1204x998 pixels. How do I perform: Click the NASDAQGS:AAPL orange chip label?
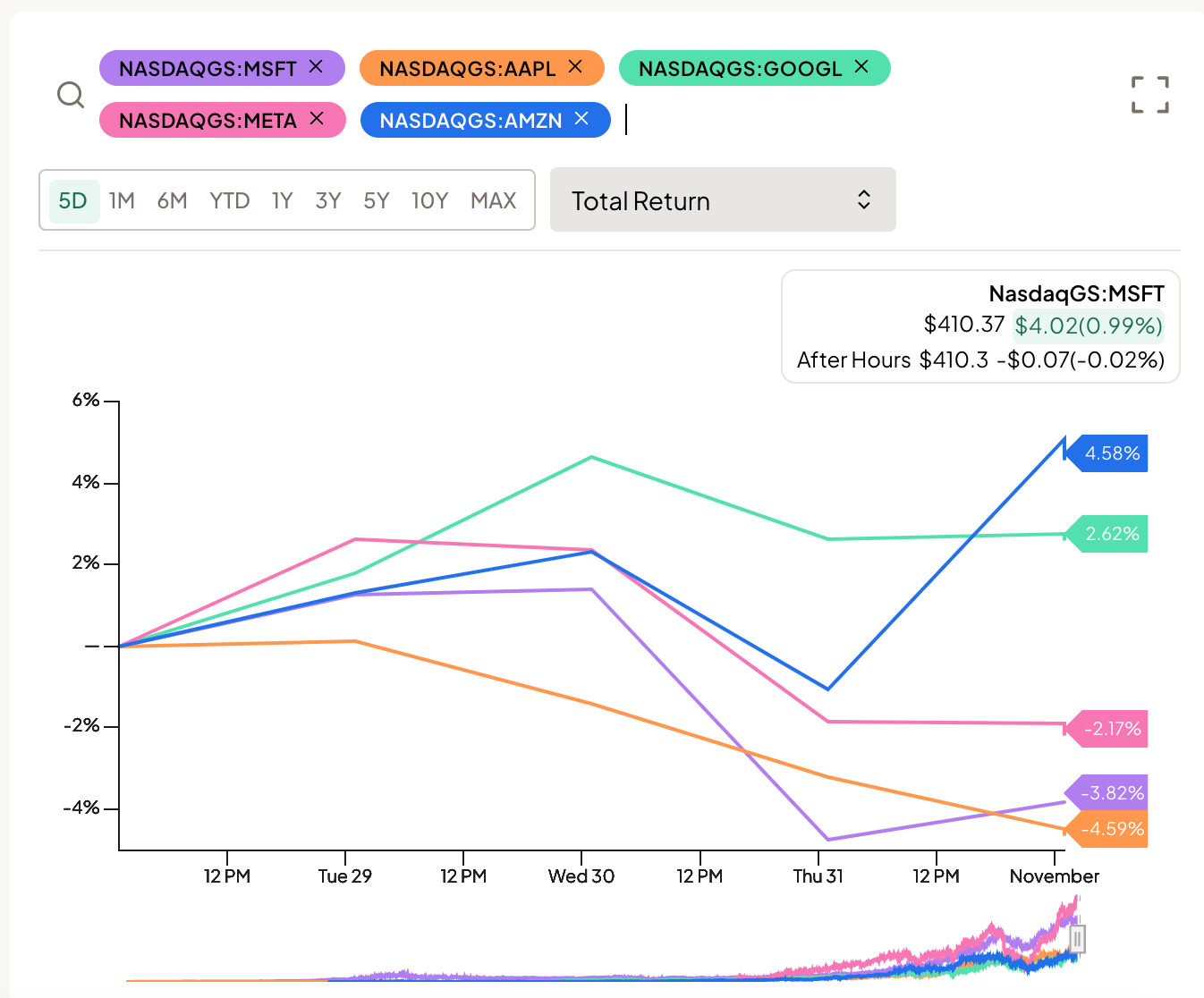[x=468, y=69]
